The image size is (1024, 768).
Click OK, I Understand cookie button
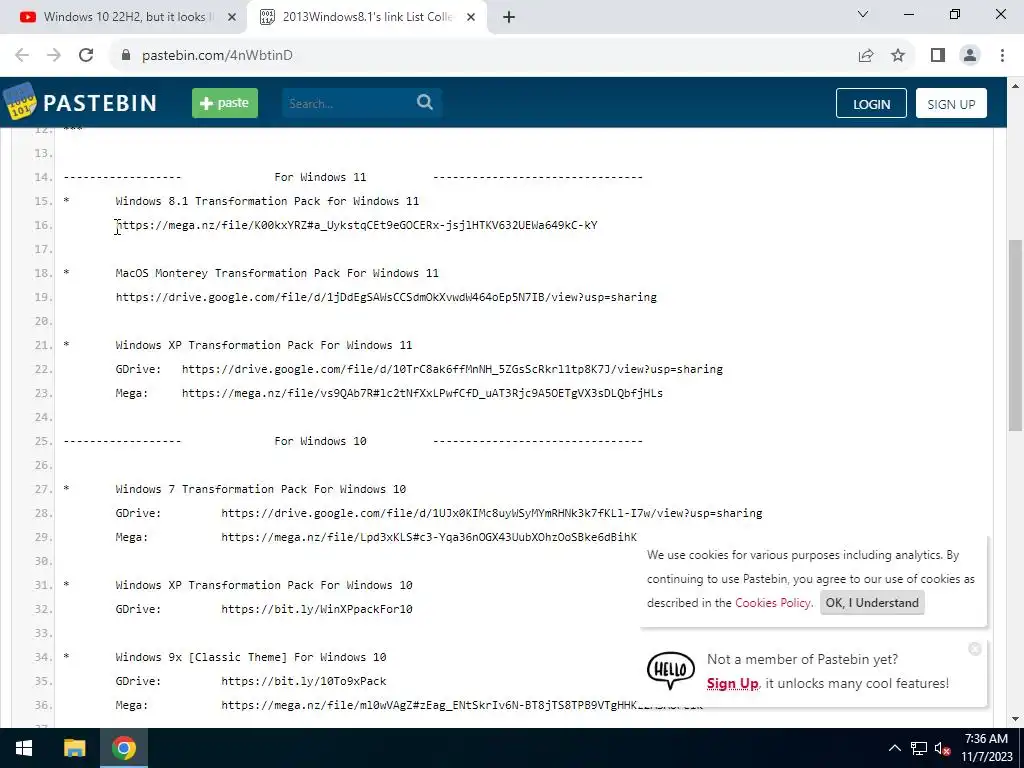click(x=872, y=603)
